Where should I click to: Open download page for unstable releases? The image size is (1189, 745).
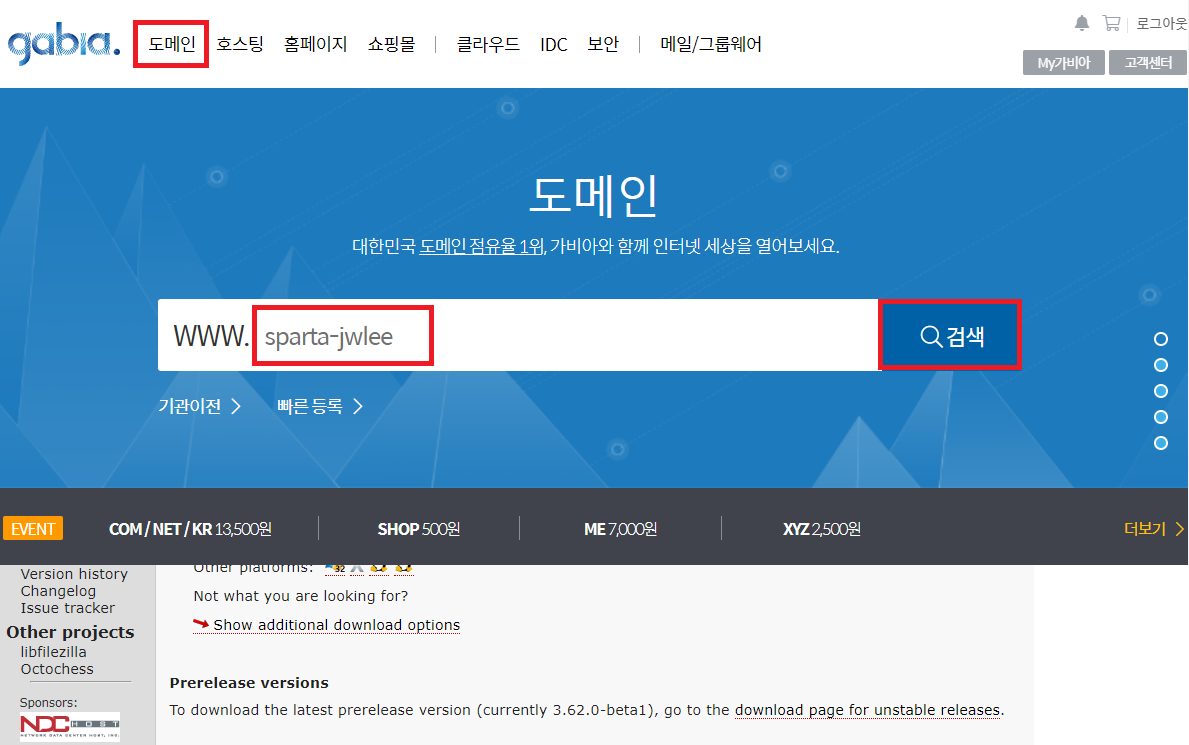tap(867, 710)
